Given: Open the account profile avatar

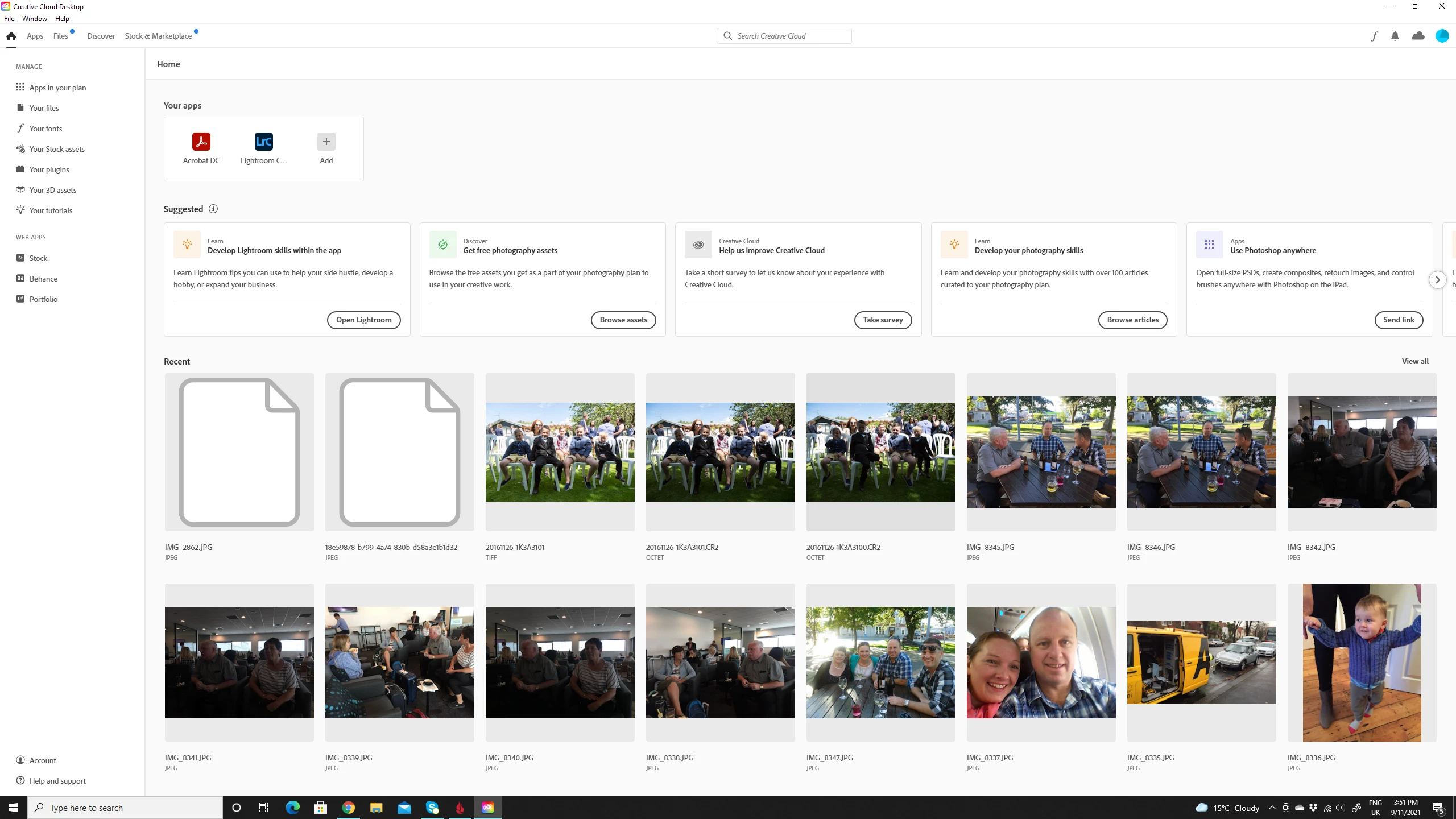Looking at the screenshot, I should click(1442, 36).
